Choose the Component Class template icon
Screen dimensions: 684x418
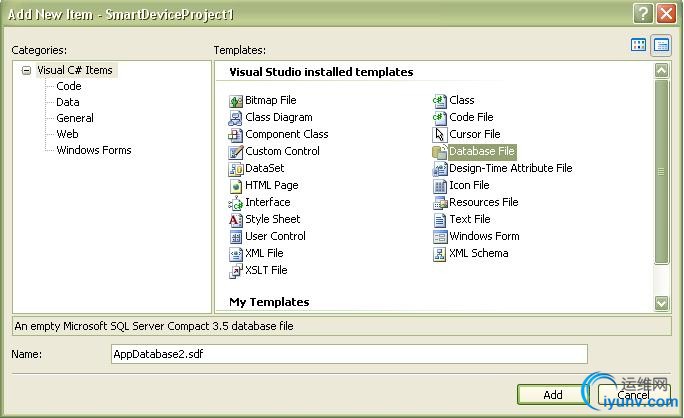point(236,135)
